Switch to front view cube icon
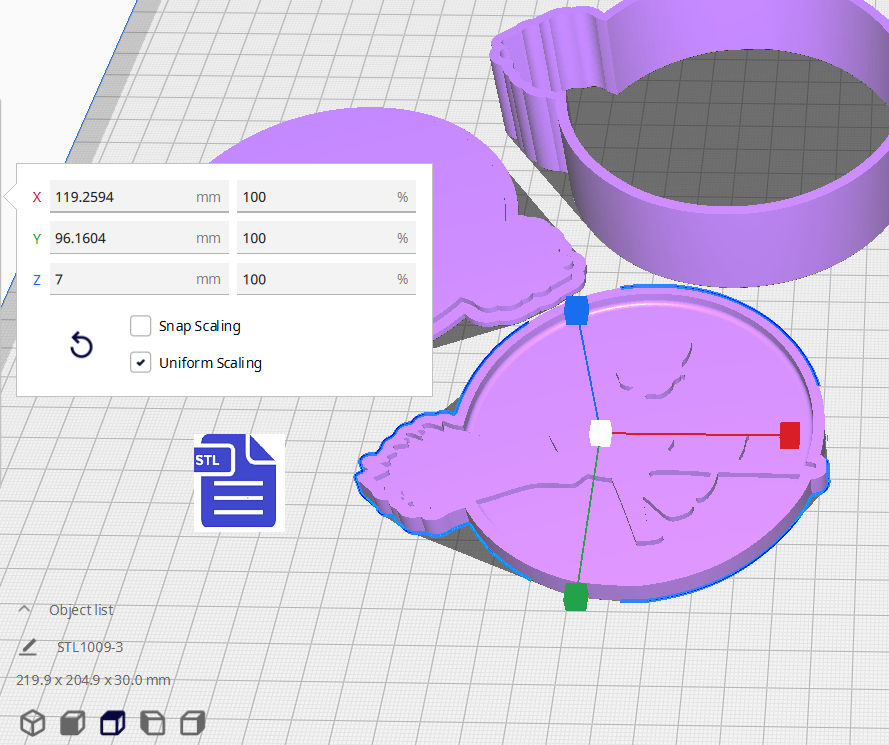 click(72, 722)
